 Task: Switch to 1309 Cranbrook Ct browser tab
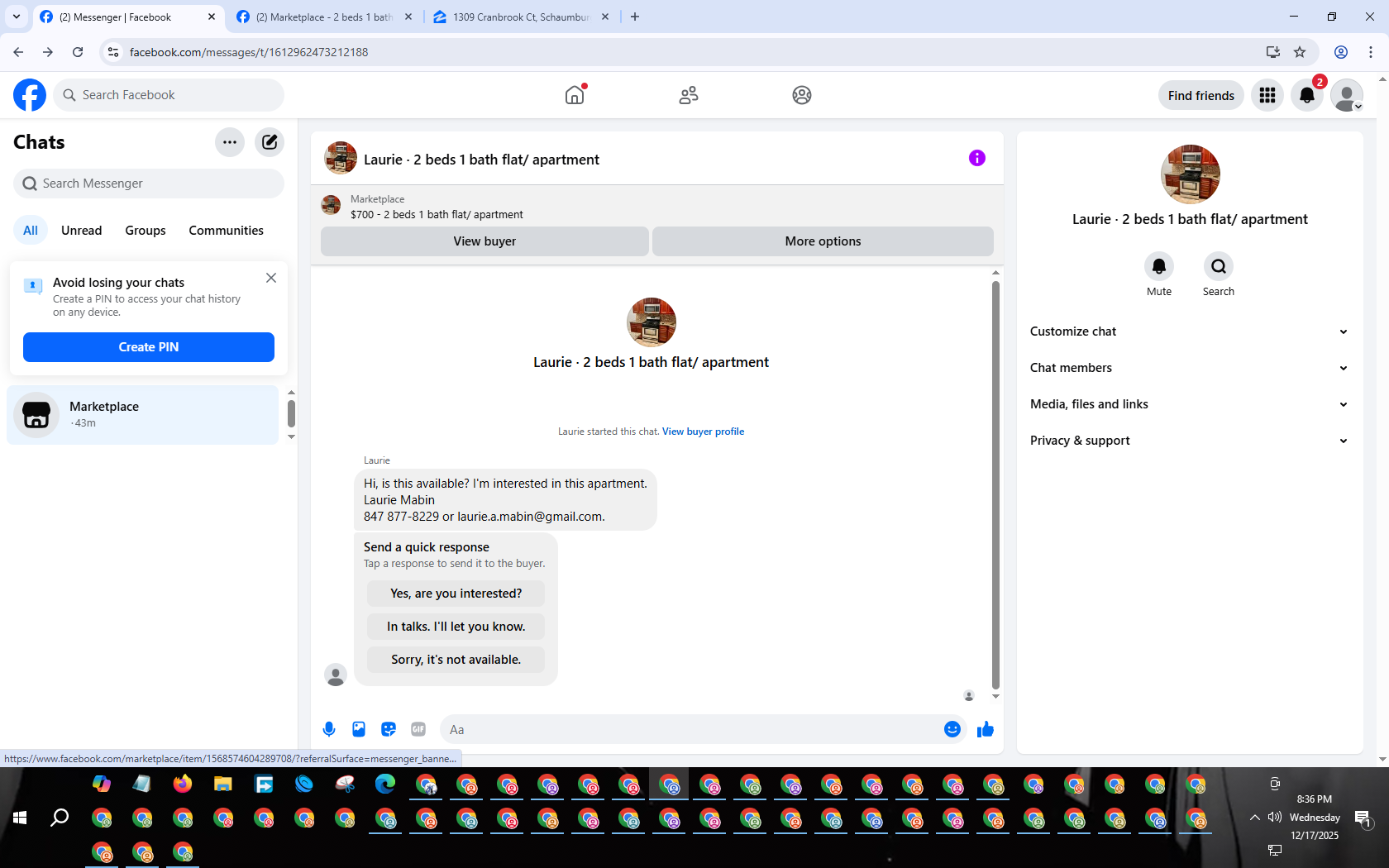click(x=521, y=17)
